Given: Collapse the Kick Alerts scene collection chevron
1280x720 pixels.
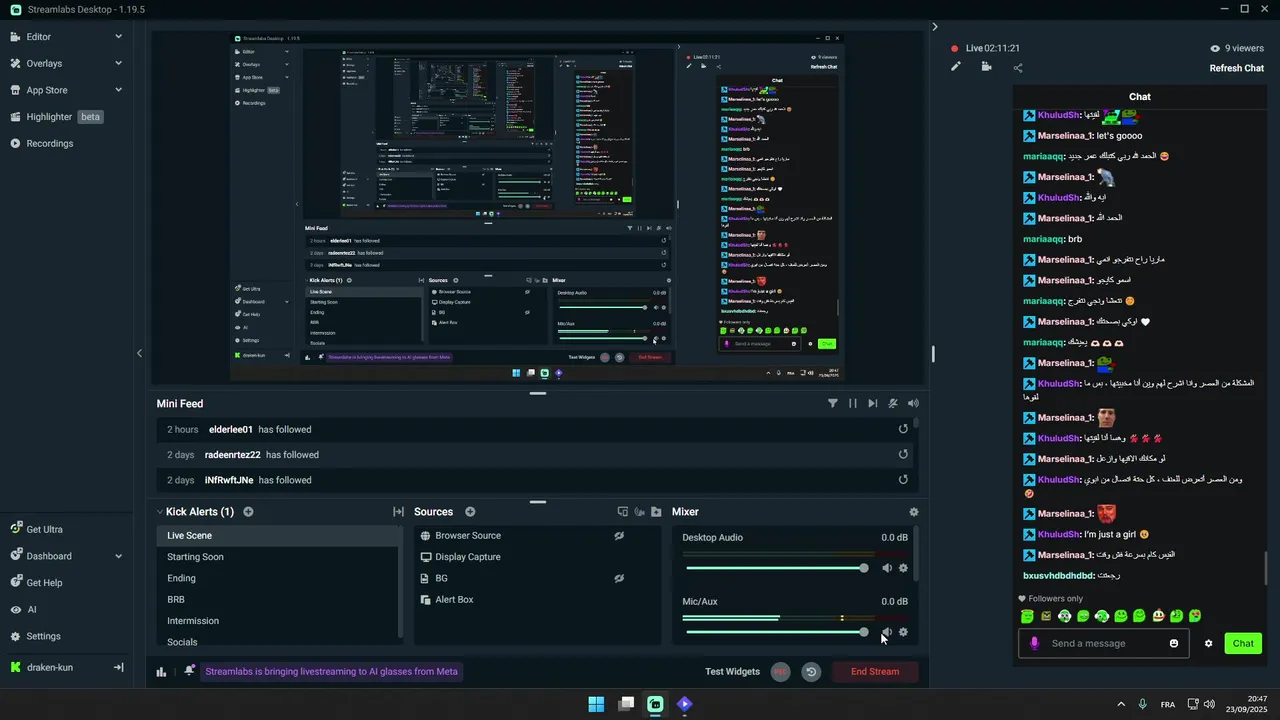Looking at the screenshot, I should point(160,512).
